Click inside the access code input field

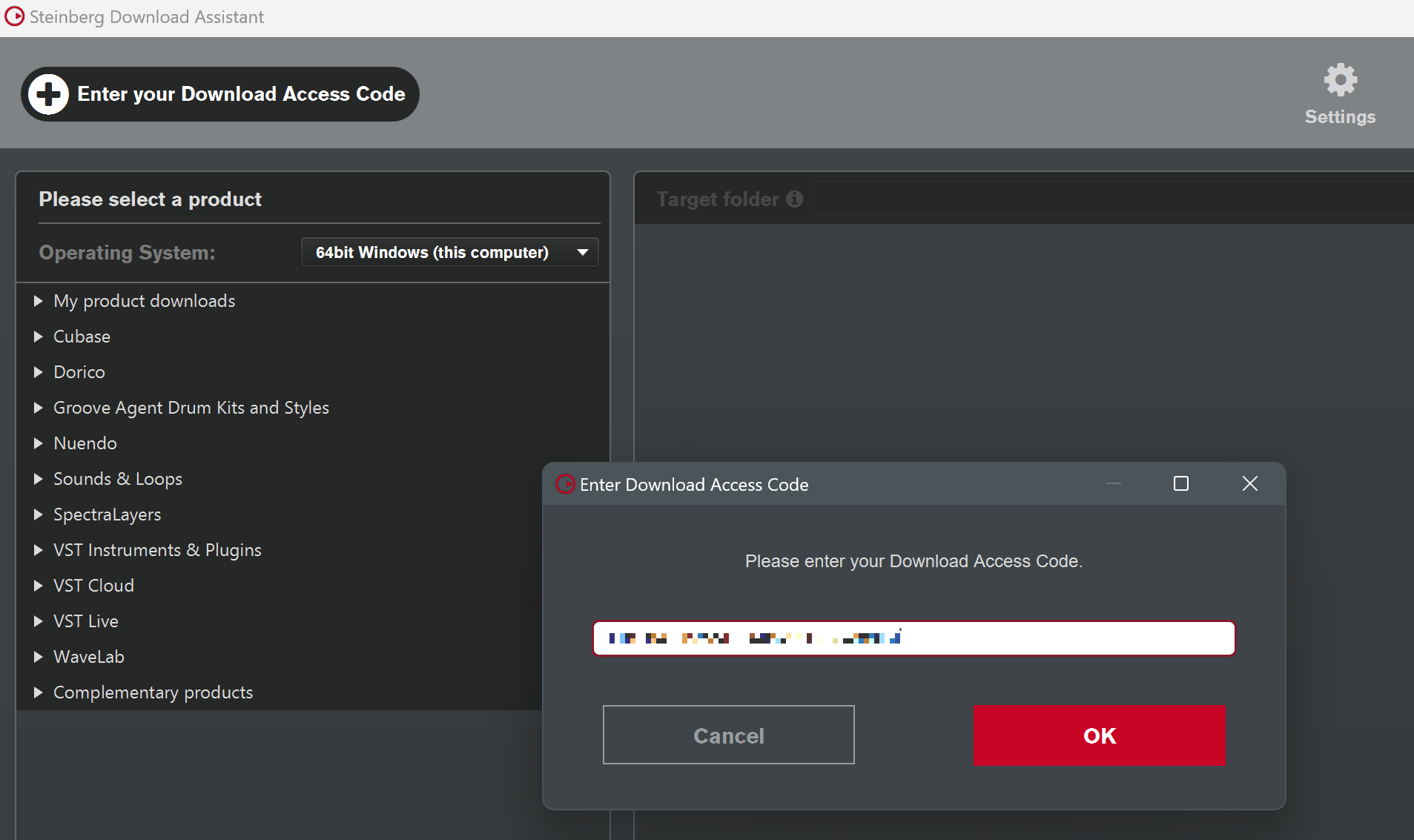point(914,638)
